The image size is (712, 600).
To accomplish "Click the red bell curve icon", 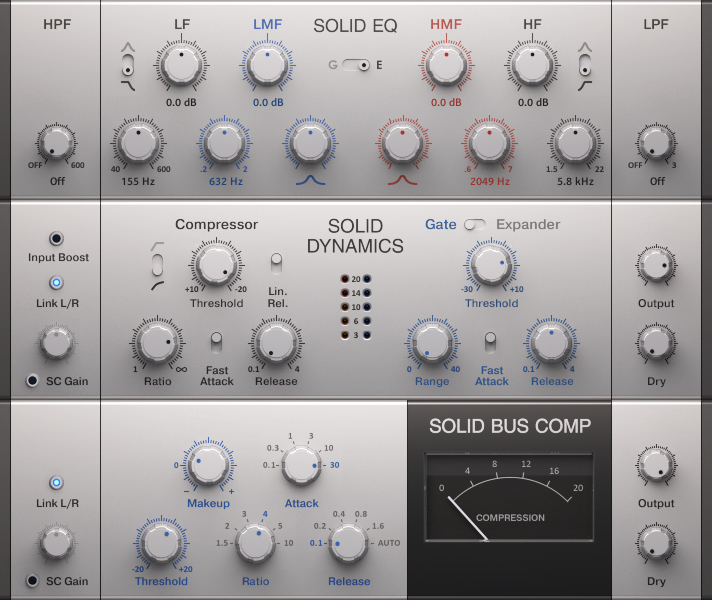I will (x=402, y=180).
